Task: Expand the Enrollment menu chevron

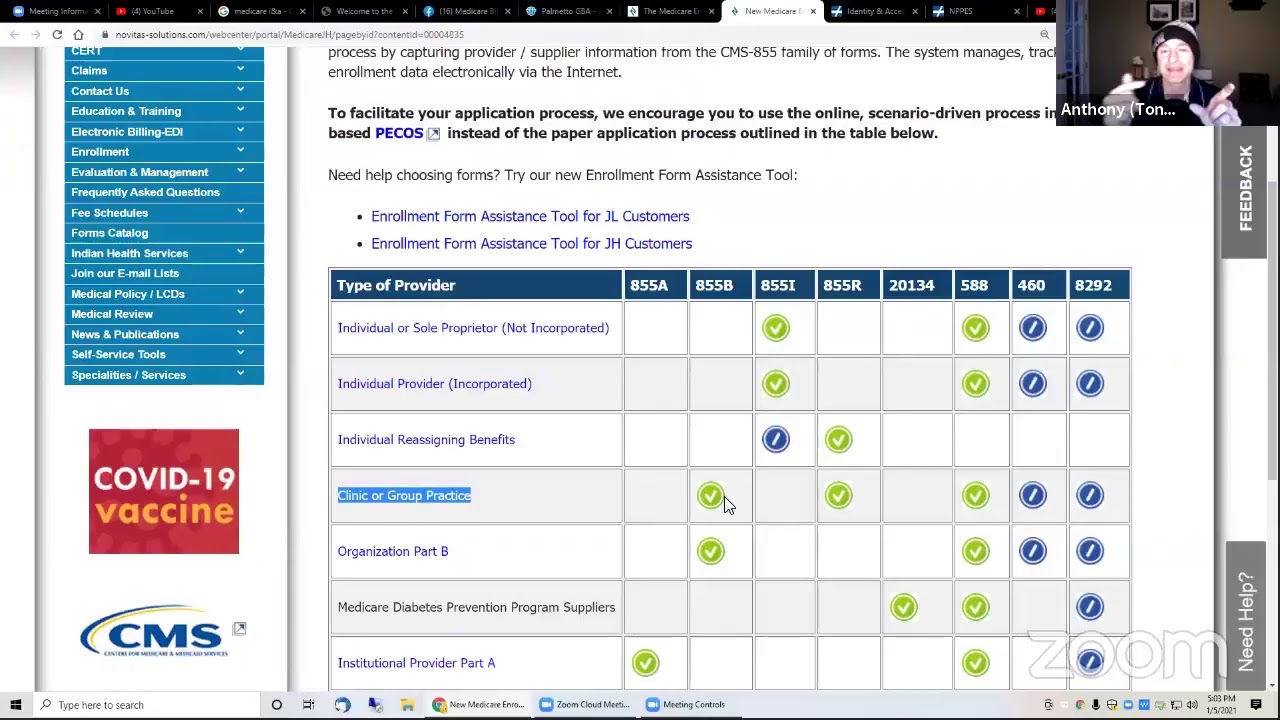Action: click(x=240, y=152)
